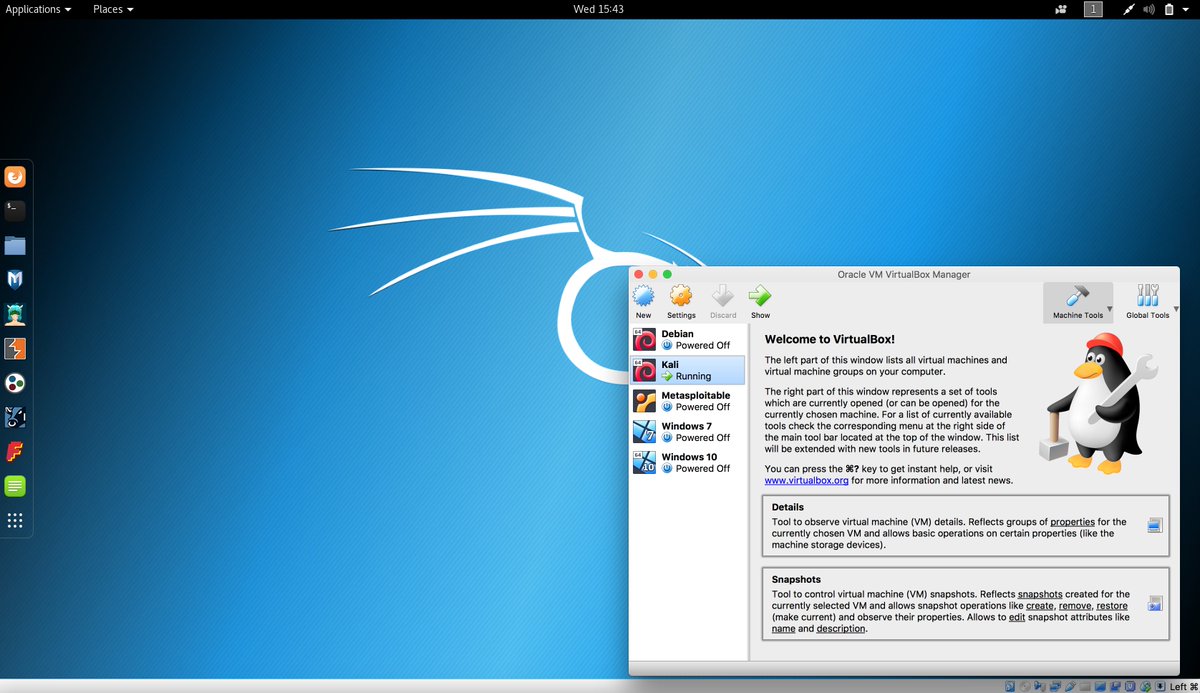Viewport: 1200px width, 693px height.
Task: Launch Burp Suite from the dock
Action: click(15, 349)
